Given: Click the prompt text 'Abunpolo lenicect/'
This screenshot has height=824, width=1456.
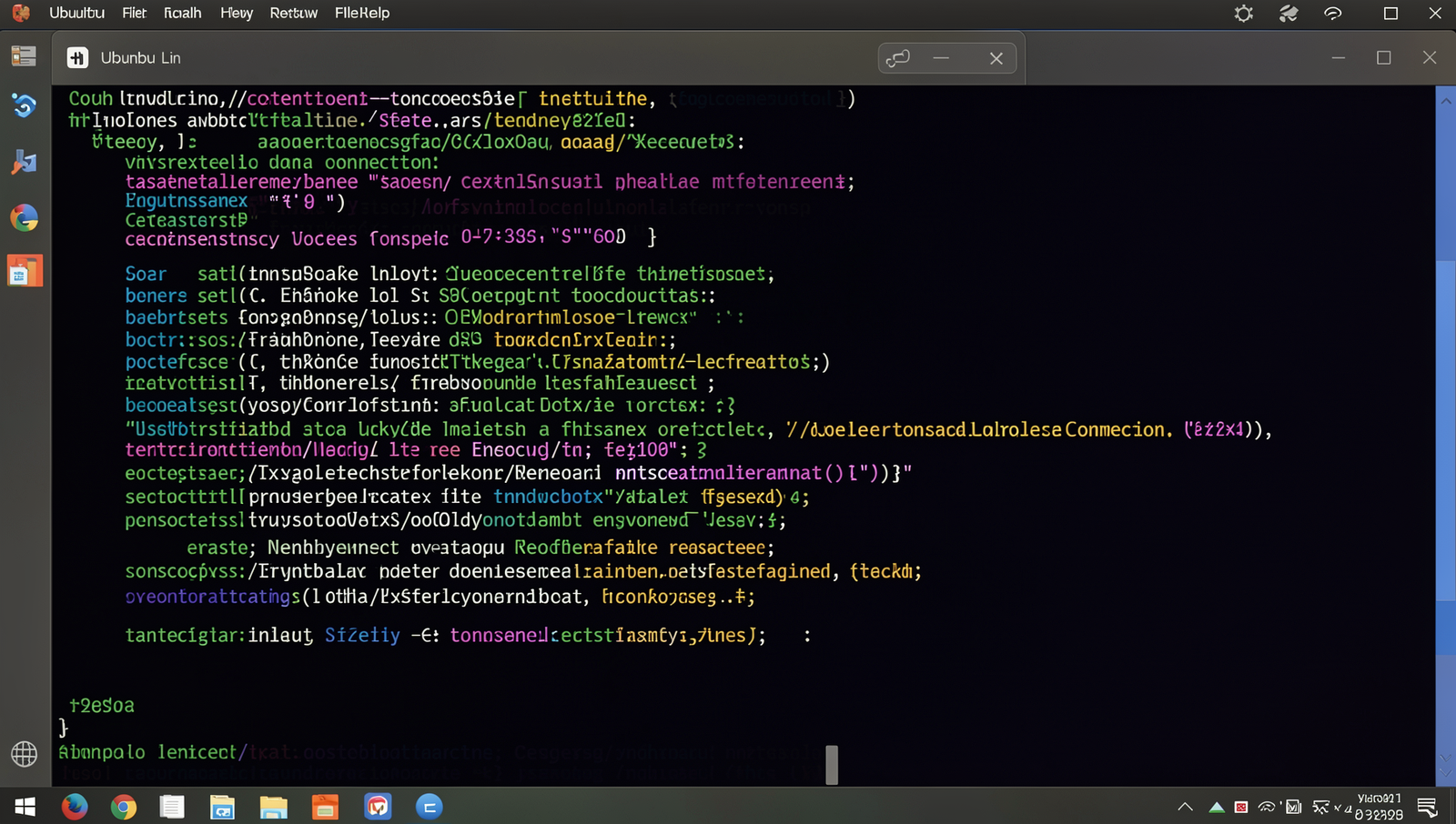Looking at the screenshot, I should (x=153, y=752).
